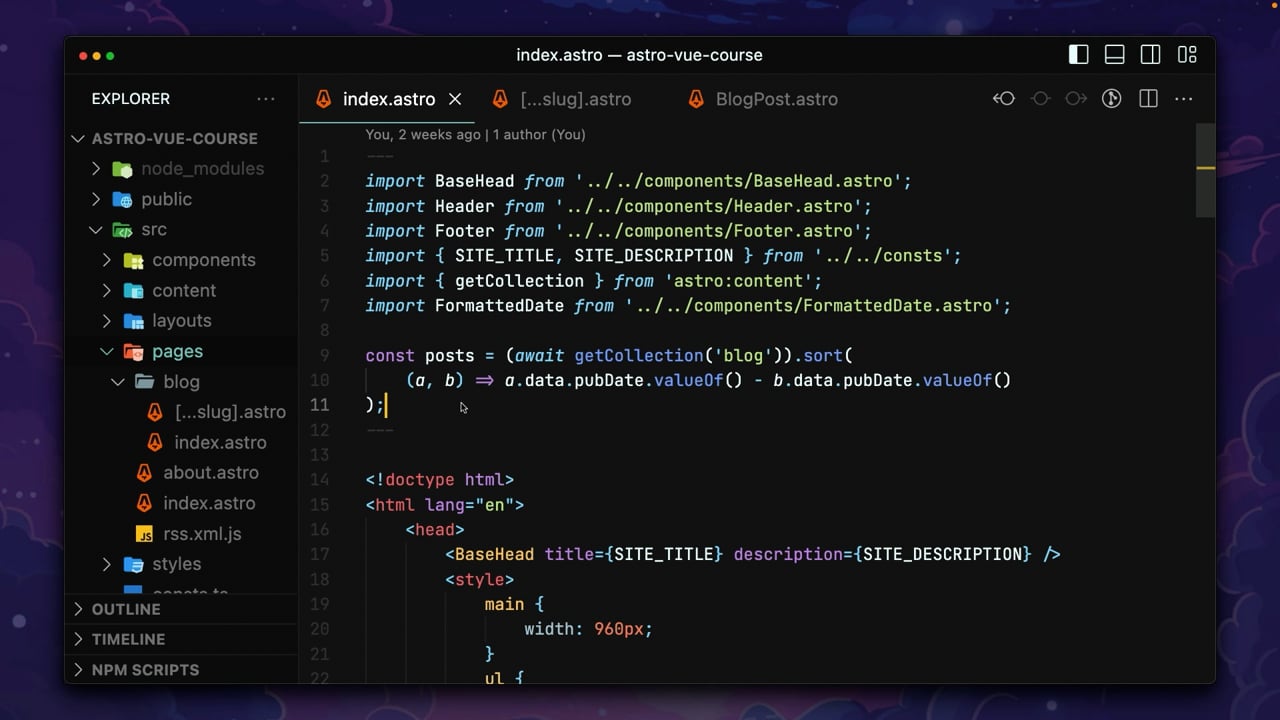This screenshot has height=720, width=1280.
Task: Switch to [...slug].astro tab
Action: pos(575,99)
